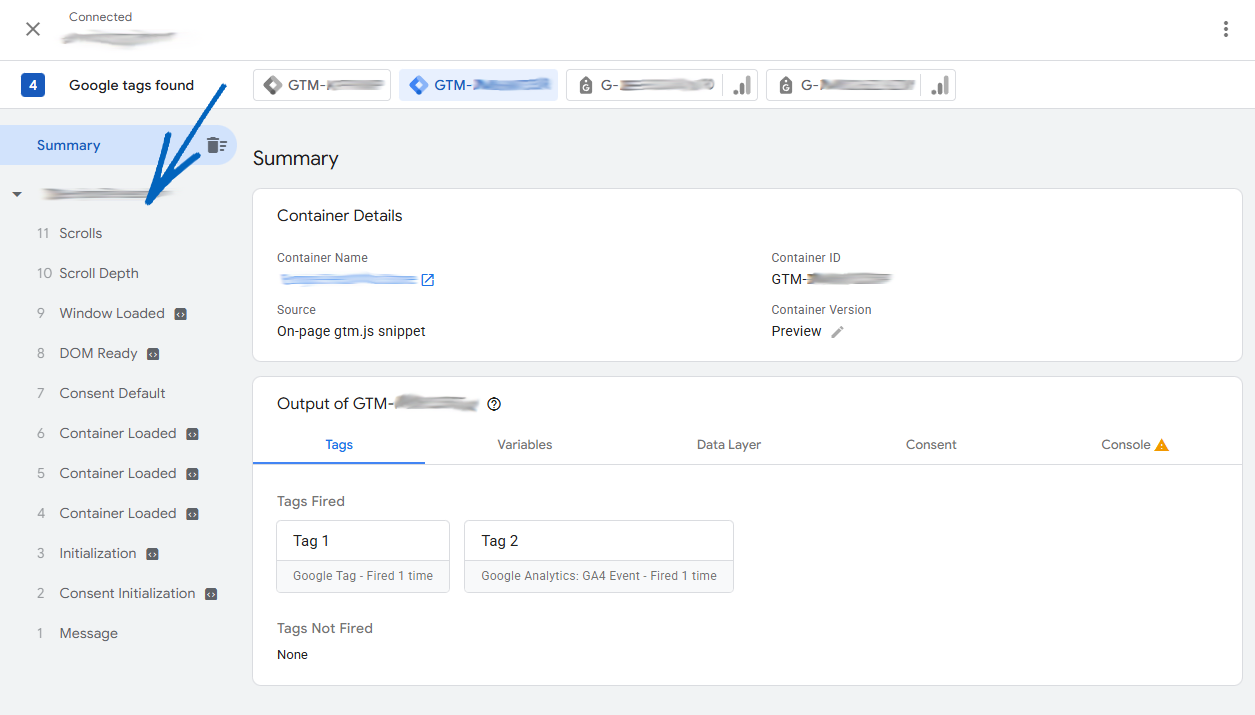Click the 'Preview' container version text
This screenshot has width=1255, height=715.
point(797,331)
